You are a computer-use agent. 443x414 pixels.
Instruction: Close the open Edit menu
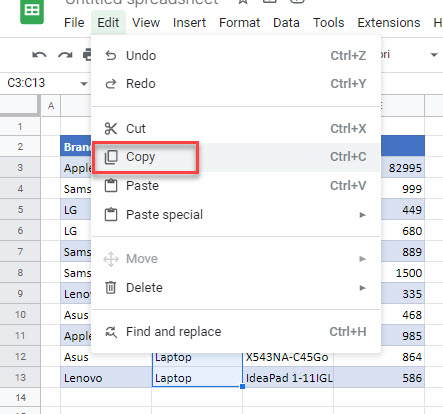tap(108, 23)
